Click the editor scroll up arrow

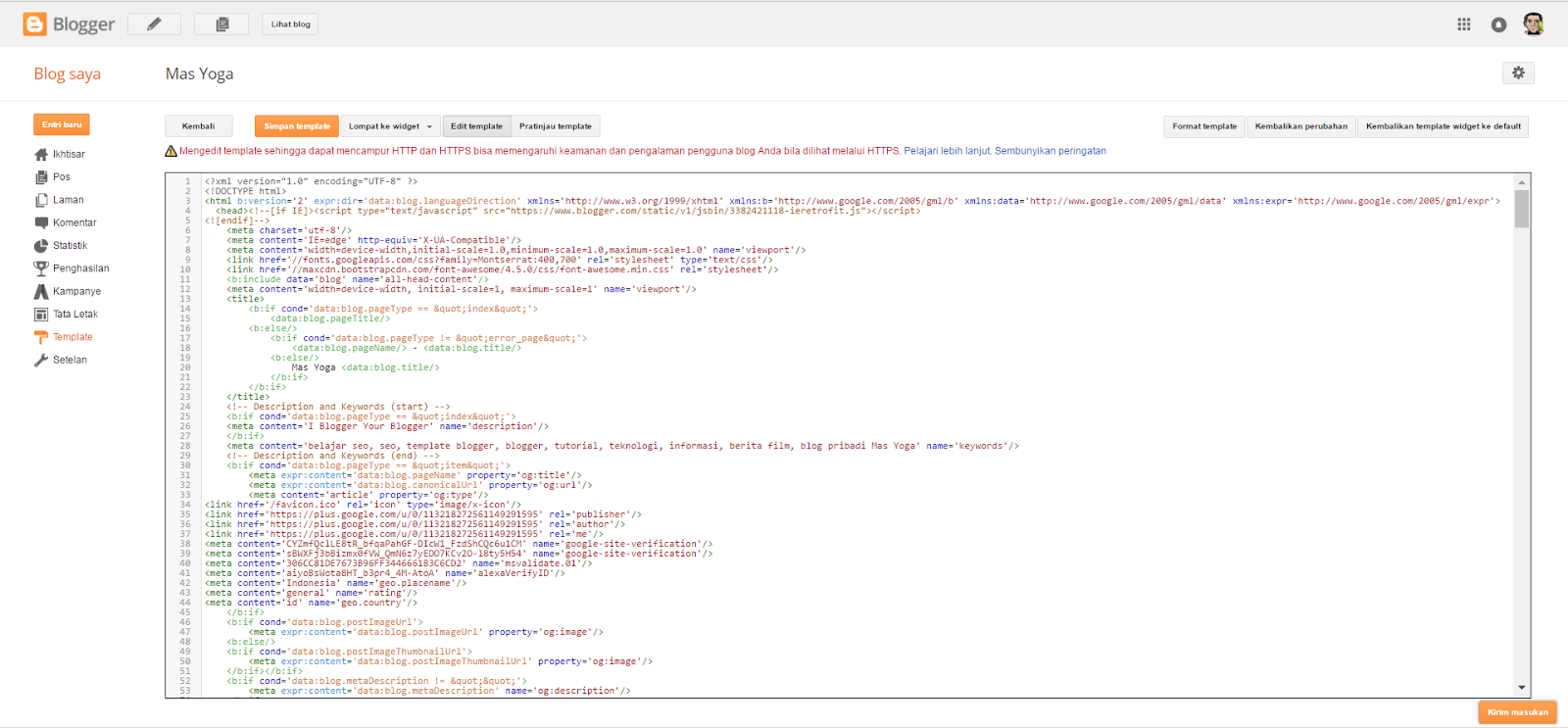(1521, 182)
